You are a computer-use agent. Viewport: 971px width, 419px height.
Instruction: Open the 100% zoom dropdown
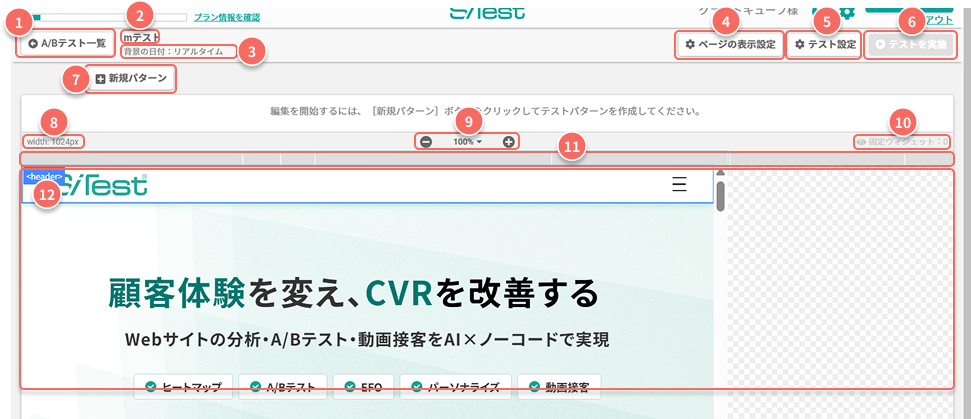(x=467, y=142)
